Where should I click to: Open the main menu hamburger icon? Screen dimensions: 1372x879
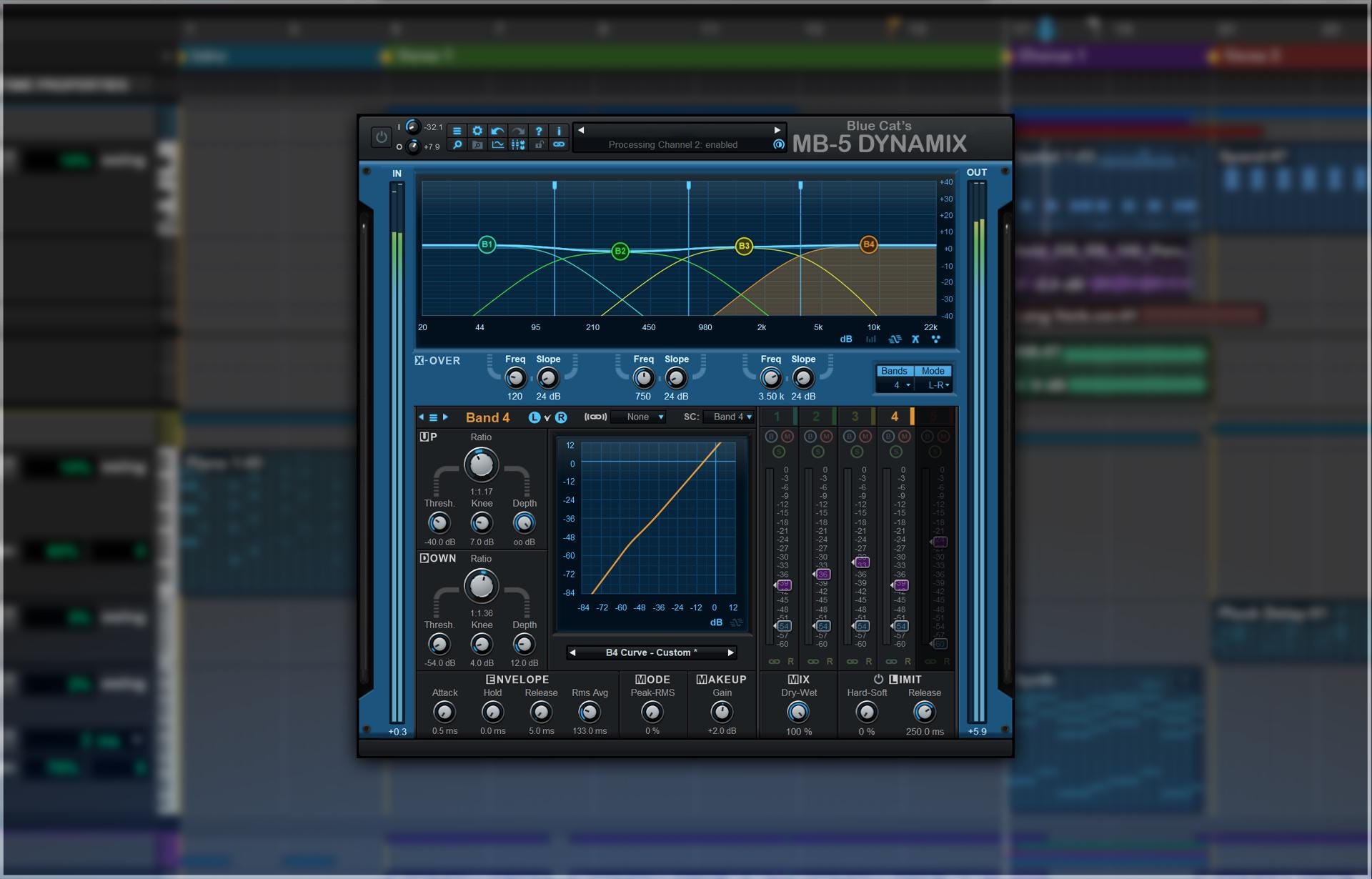(457, 131)
